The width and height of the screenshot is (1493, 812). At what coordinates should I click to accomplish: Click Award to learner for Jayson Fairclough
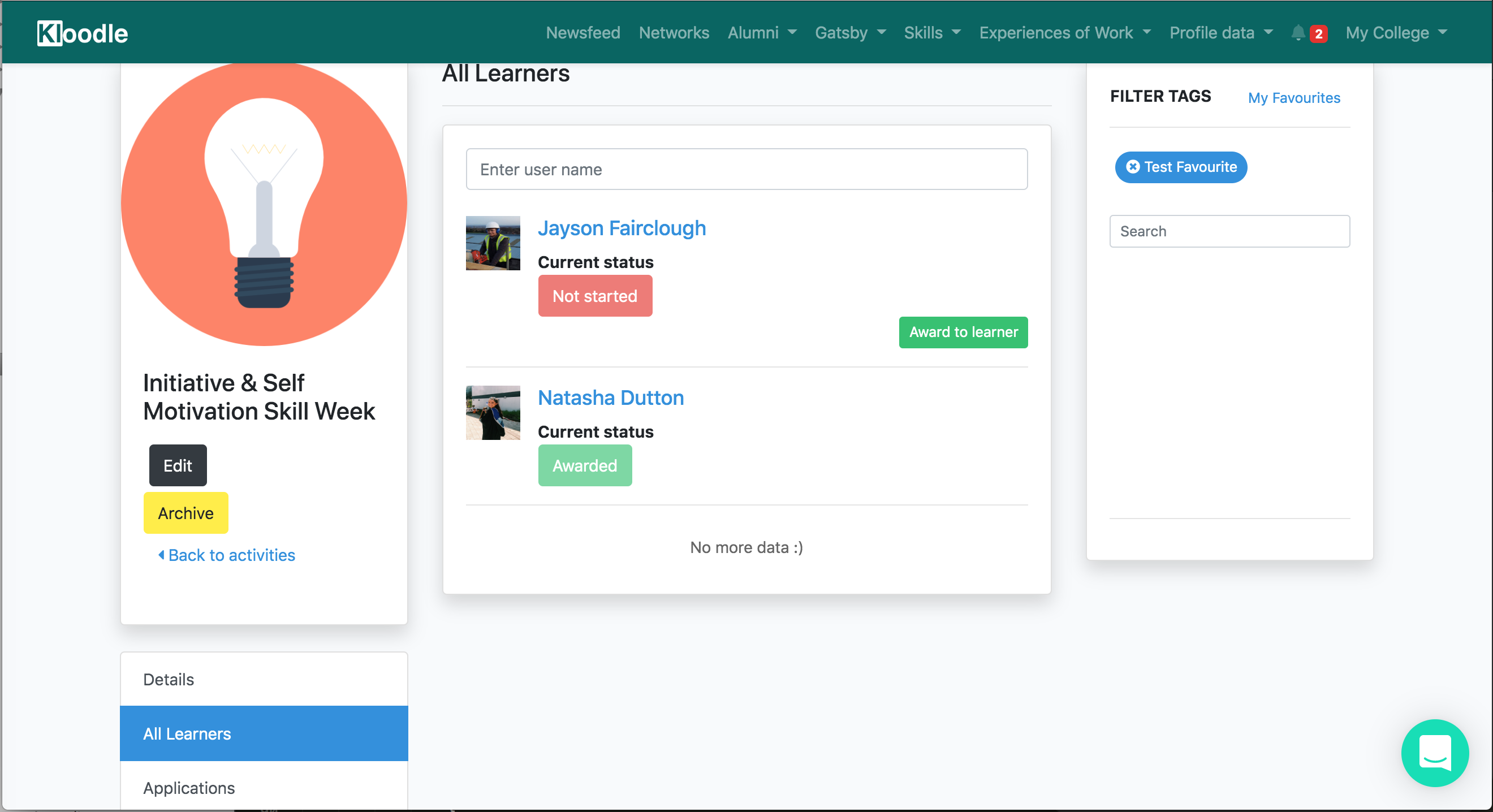coord(963,332)
